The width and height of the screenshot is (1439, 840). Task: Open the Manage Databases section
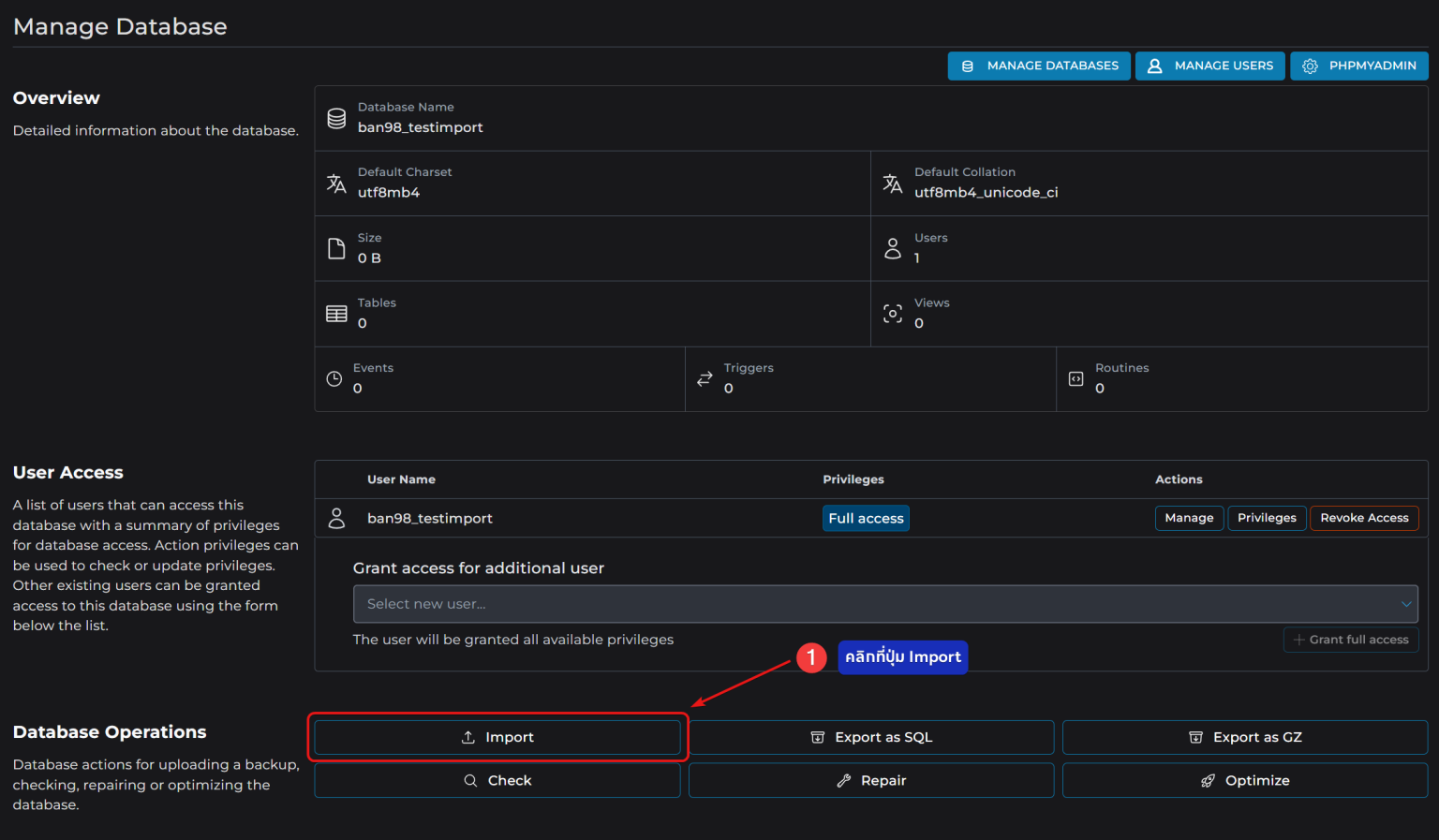coord(1038,66)
